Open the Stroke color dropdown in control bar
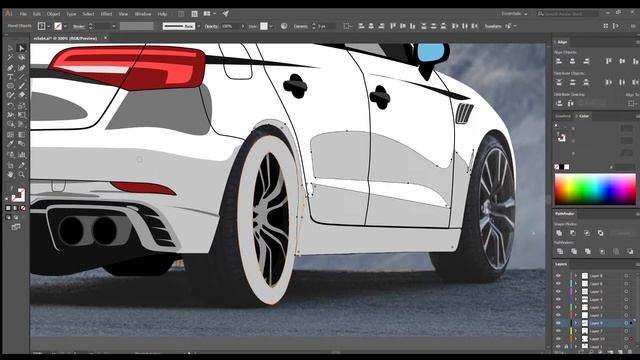The image size is (640, 360). coord(65,26)
